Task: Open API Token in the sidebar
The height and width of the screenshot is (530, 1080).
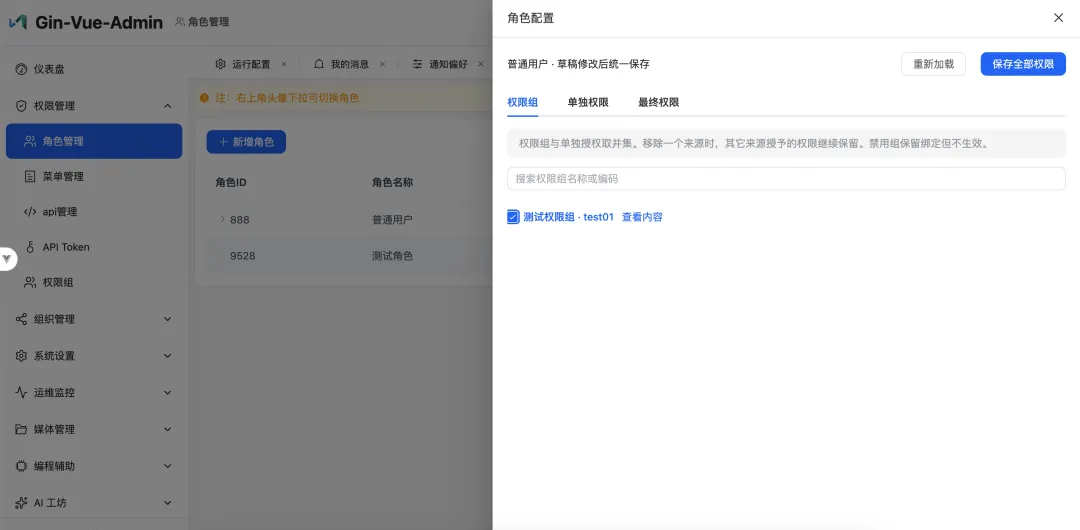Action: 94,247
